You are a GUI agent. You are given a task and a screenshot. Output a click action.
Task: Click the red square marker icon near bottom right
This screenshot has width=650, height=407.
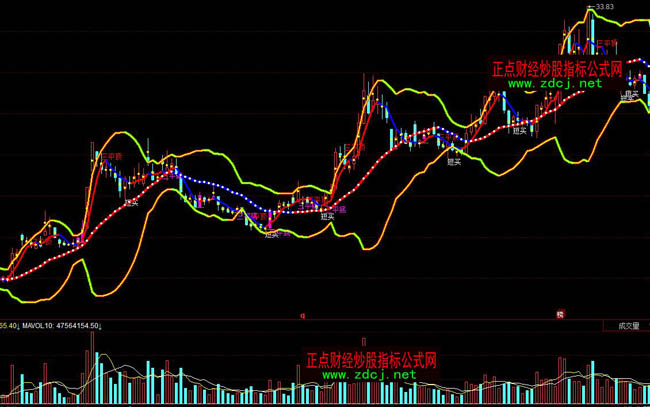(x=560, y=315)
